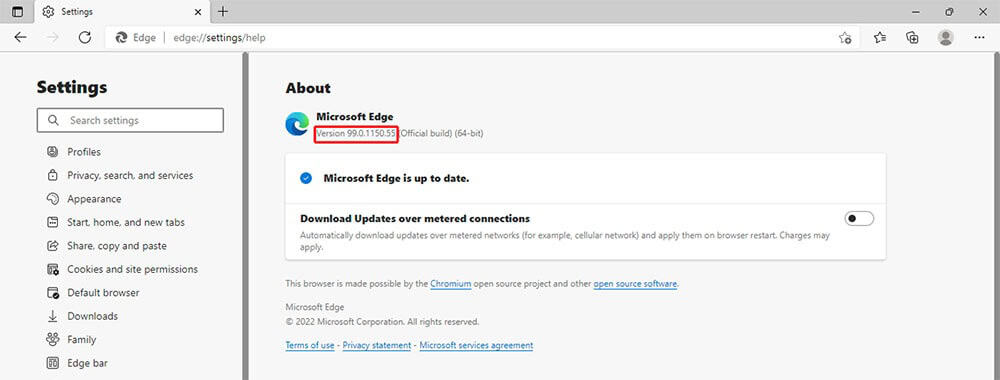Screen dimensions: 1000x380
Task: Refresh the page with reload icon
Action: point(85,38)
